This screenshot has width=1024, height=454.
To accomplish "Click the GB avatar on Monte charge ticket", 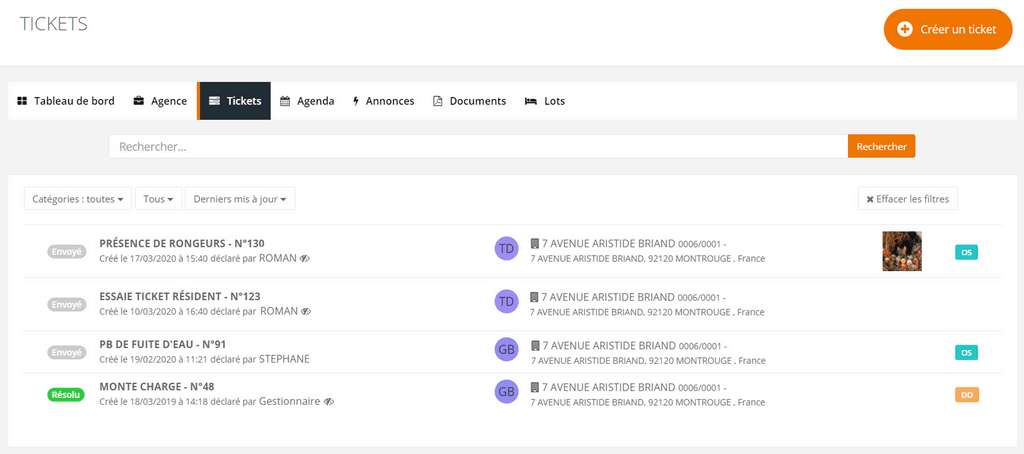I will 507,391.
